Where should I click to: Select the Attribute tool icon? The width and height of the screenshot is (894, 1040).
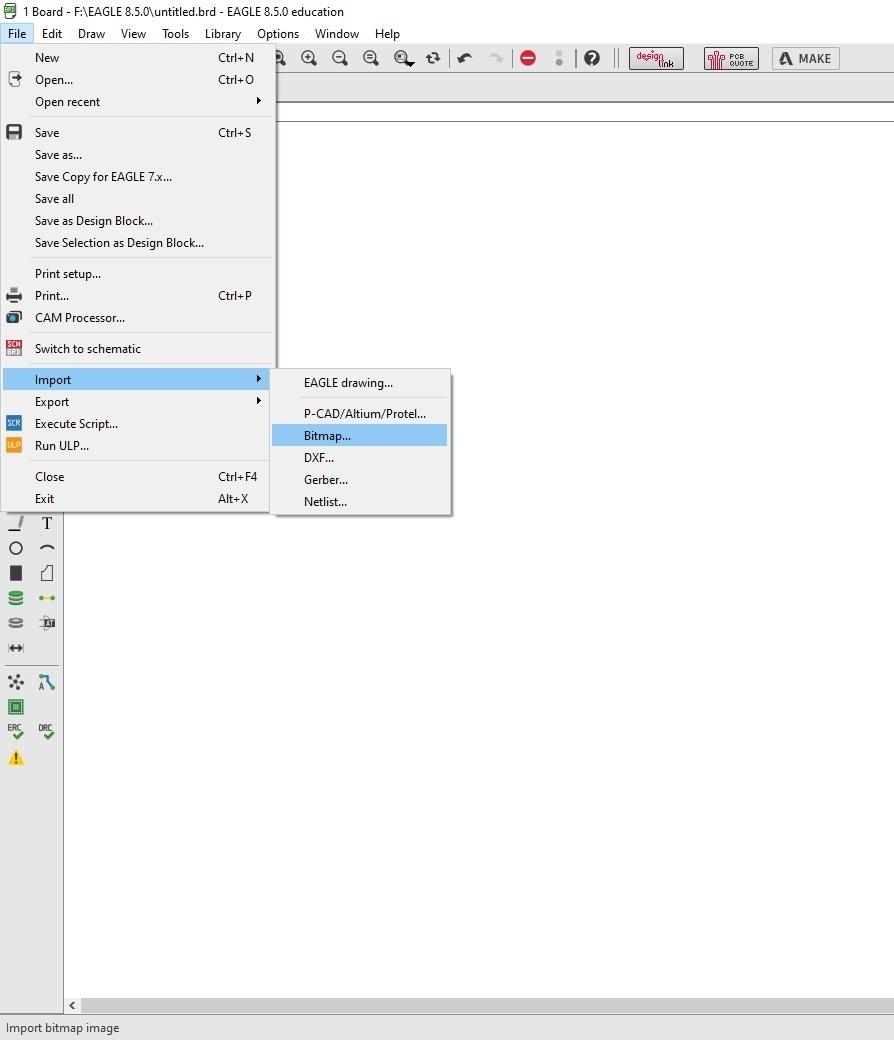[x=46, y=622]
